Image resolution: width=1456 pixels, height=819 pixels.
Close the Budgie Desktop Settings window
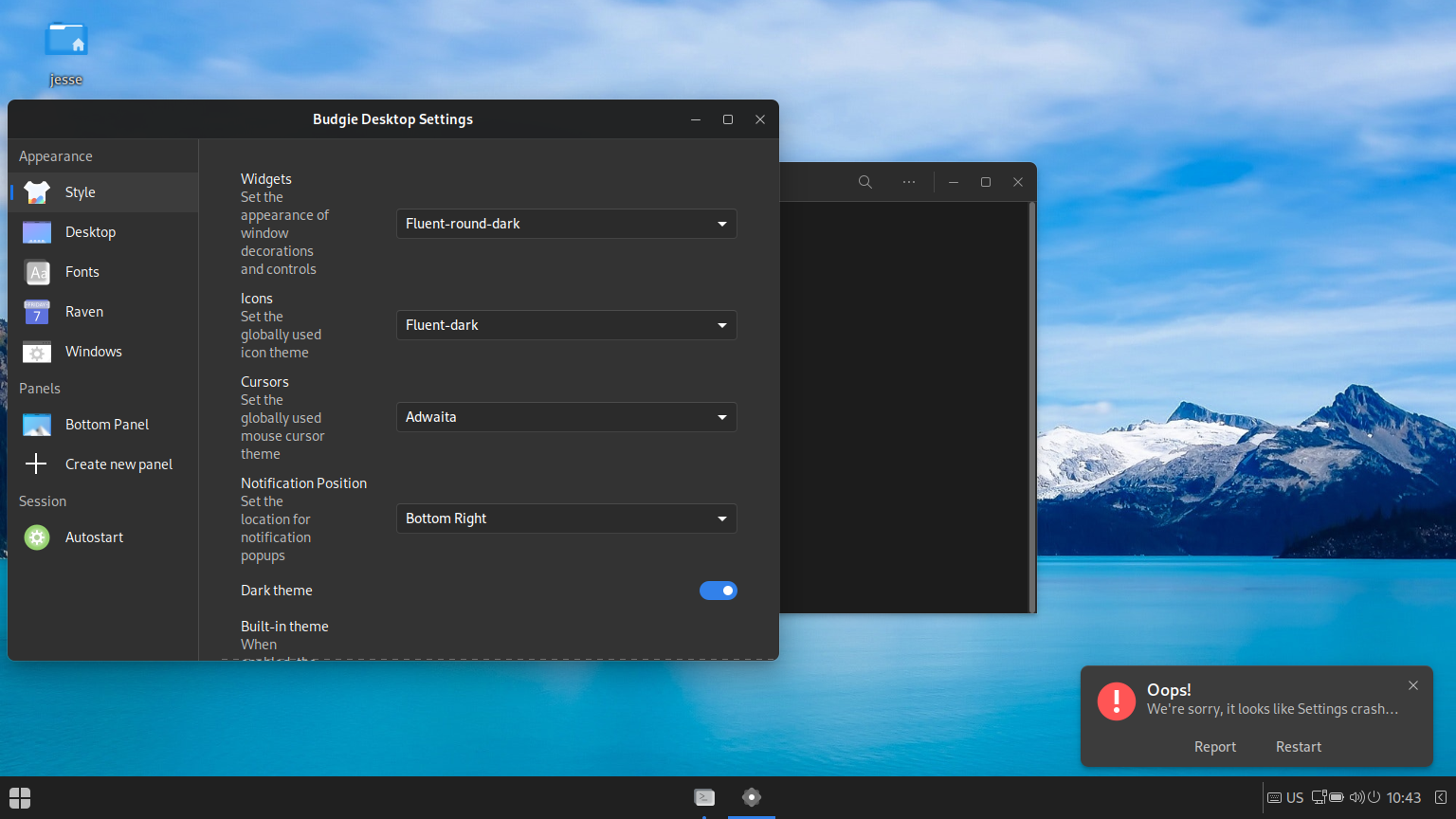(x=760, y=119)
